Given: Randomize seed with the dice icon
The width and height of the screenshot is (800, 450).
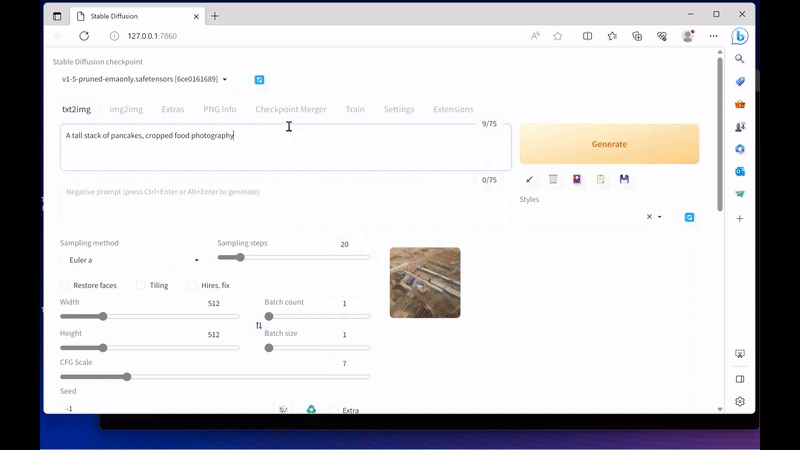Looking at the screenshot, I should [x=284, y=409].
